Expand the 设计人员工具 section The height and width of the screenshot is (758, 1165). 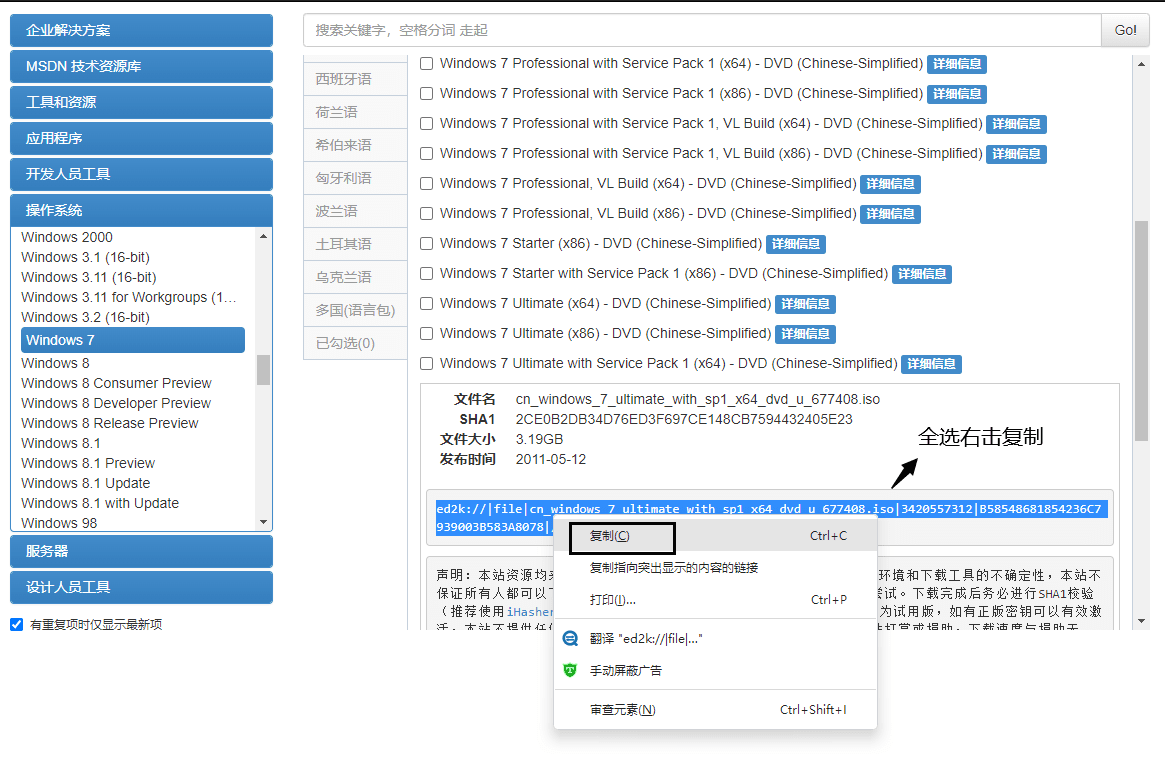pyautogui.click(x=141, y=587)
